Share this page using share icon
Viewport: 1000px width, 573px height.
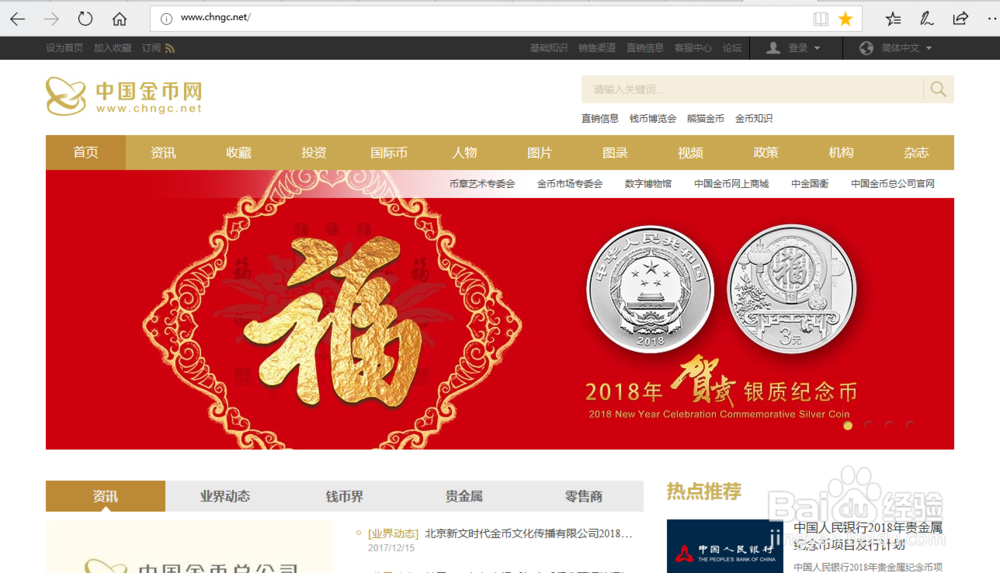click(960, 19)
